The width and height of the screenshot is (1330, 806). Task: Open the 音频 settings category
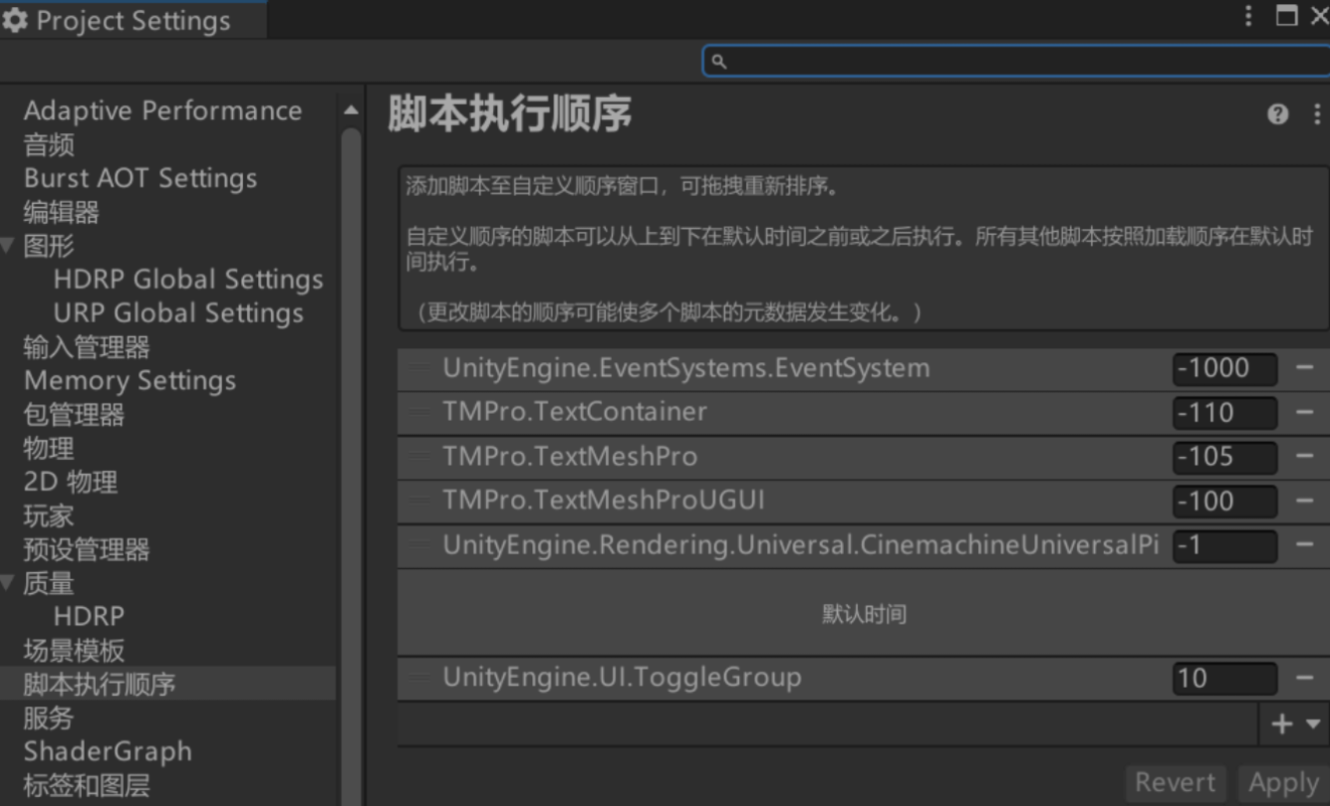(49, 145)
